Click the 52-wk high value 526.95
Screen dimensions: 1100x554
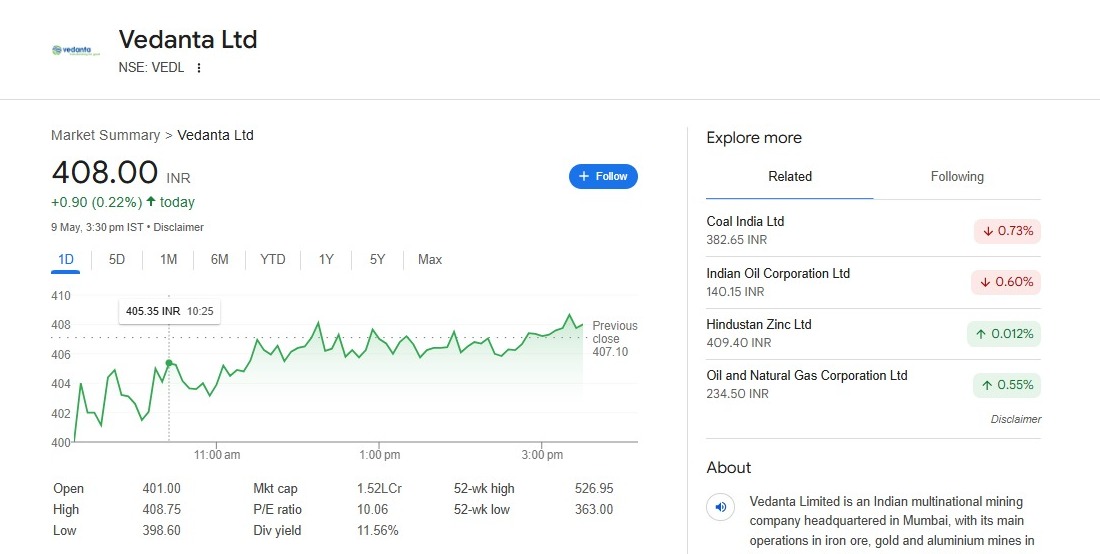coord(594,489)
